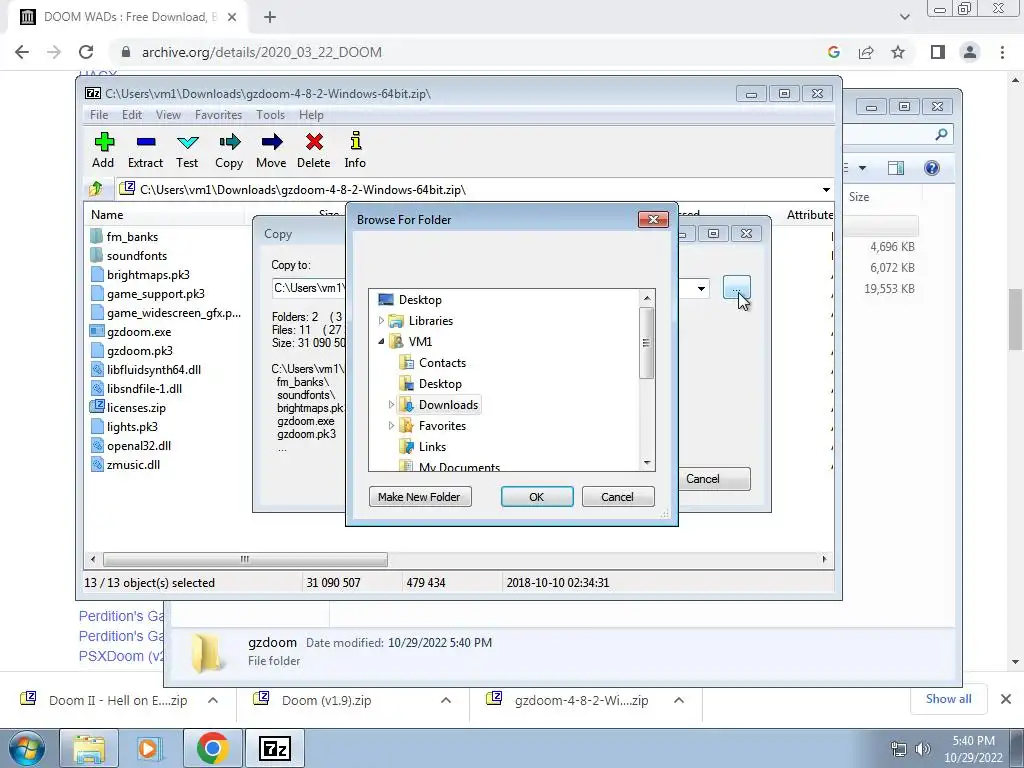
Task: Open the tab search chevron in Chrome
Action: (905, 17)
